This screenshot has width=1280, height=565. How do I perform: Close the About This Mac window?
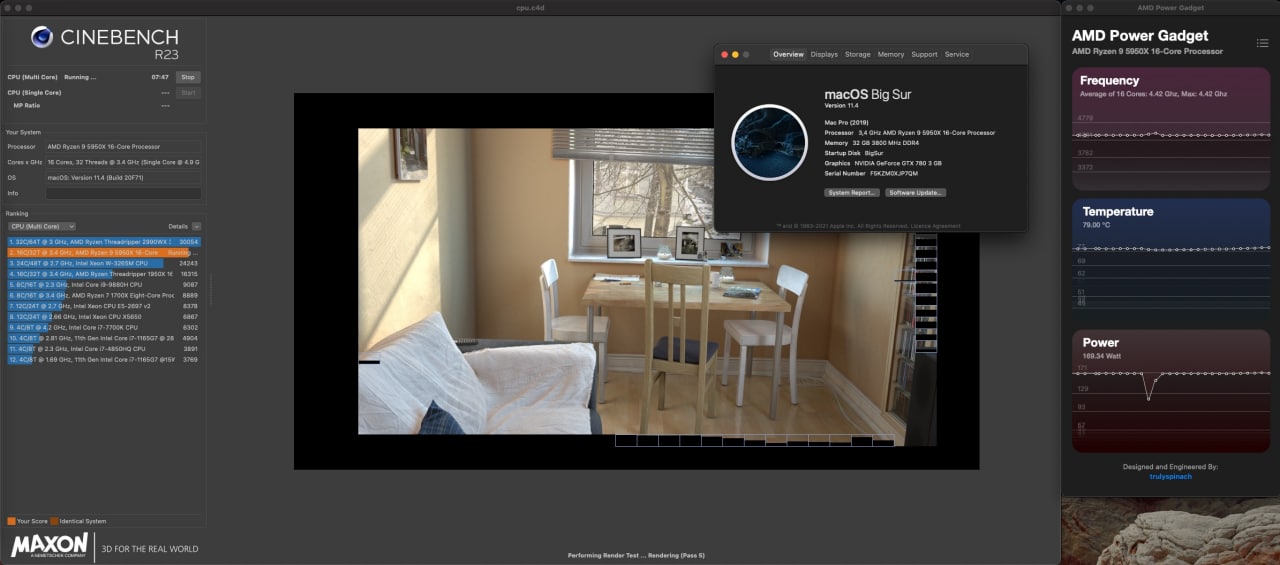coord(724,54)
